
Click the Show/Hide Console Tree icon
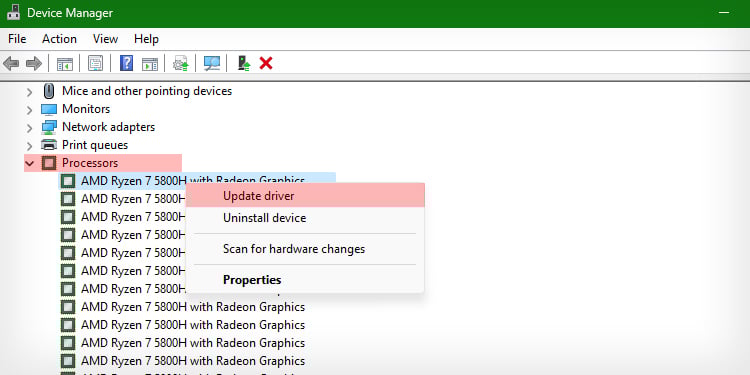[x=65, y=63]
